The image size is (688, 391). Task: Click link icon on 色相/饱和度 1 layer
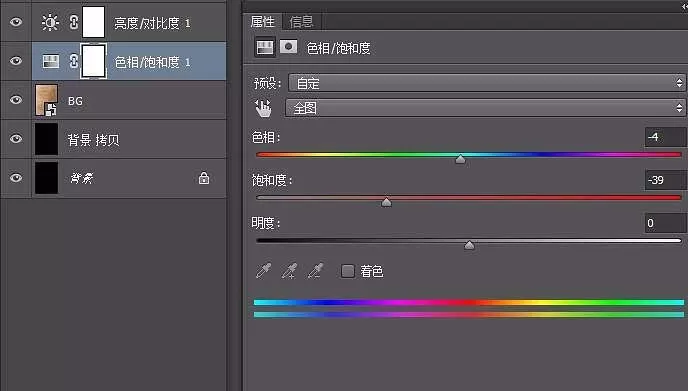point(74,61)
